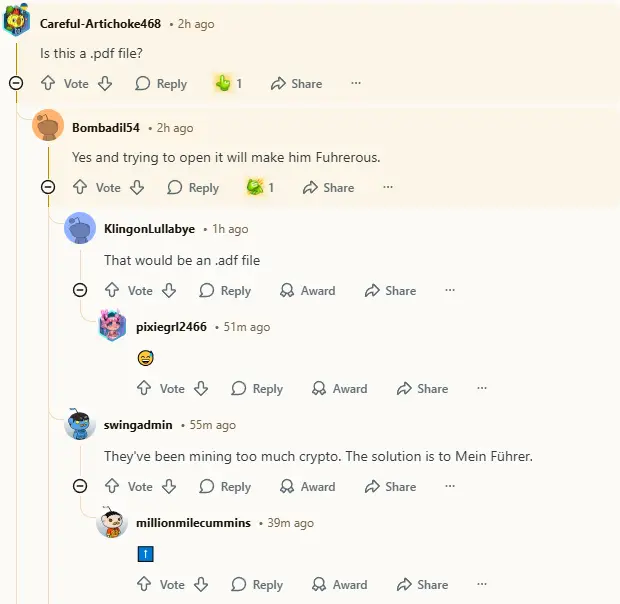Downvote swingadmin's comment

point(169,487)
